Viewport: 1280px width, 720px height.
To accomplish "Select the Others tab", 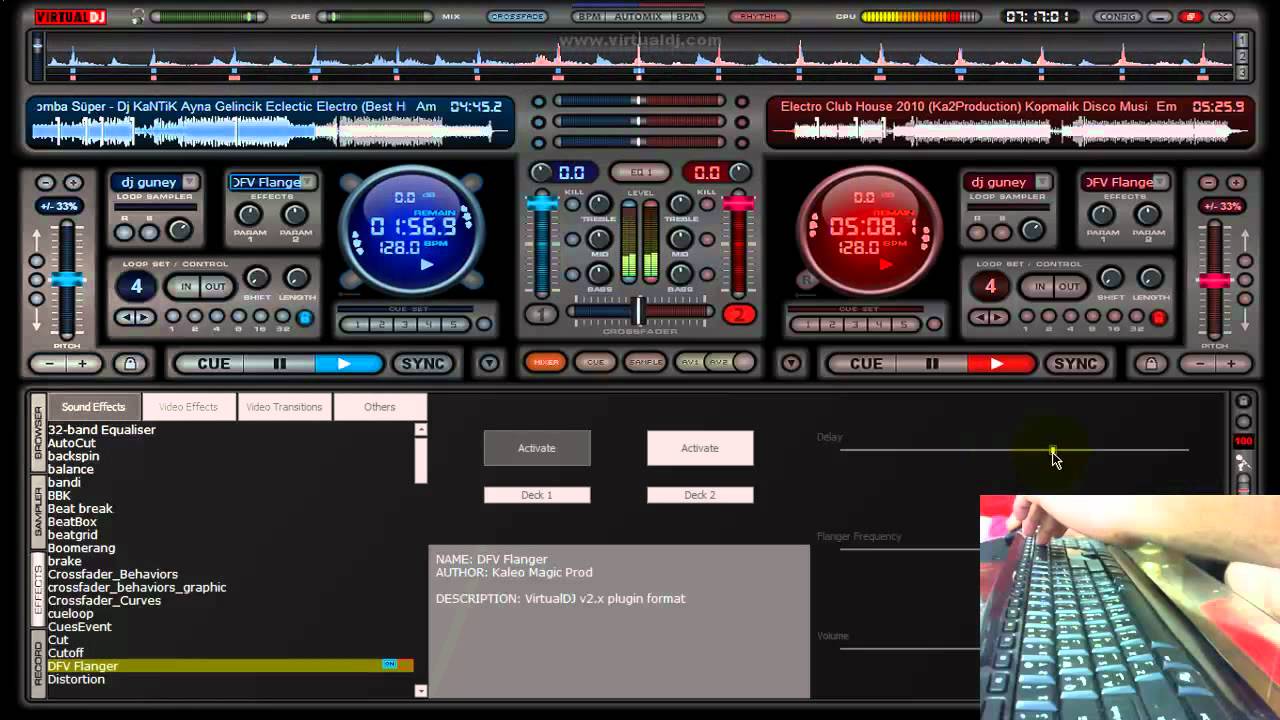I will pyautogui.click(x=380, y=407).
